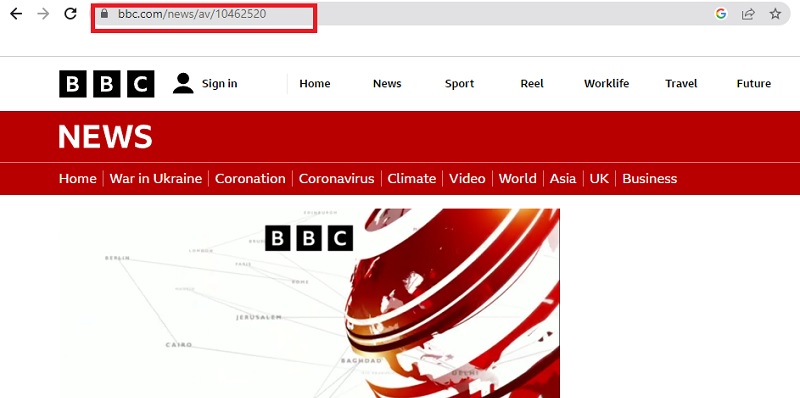The width and height of the screenshot is (800, 398).
Task: Open the Sign in link
Action: [219, 84]
